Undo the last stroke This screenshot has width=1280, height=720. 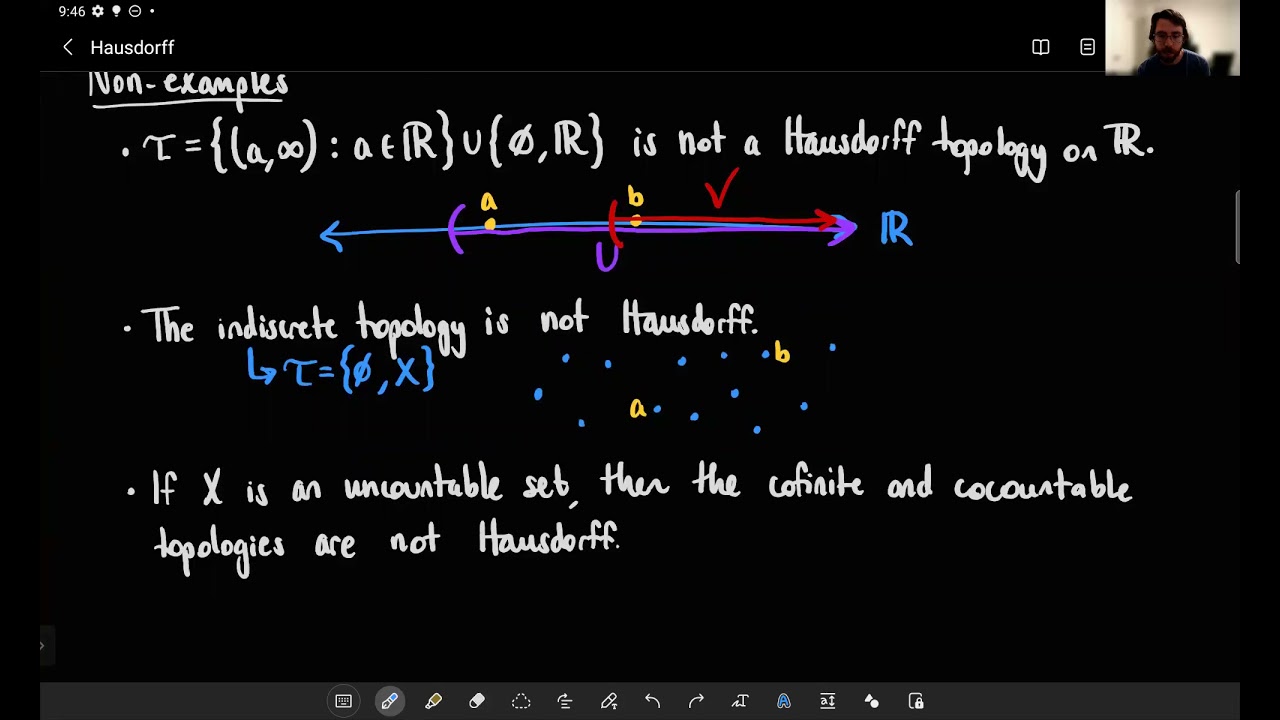click(652, 701)
